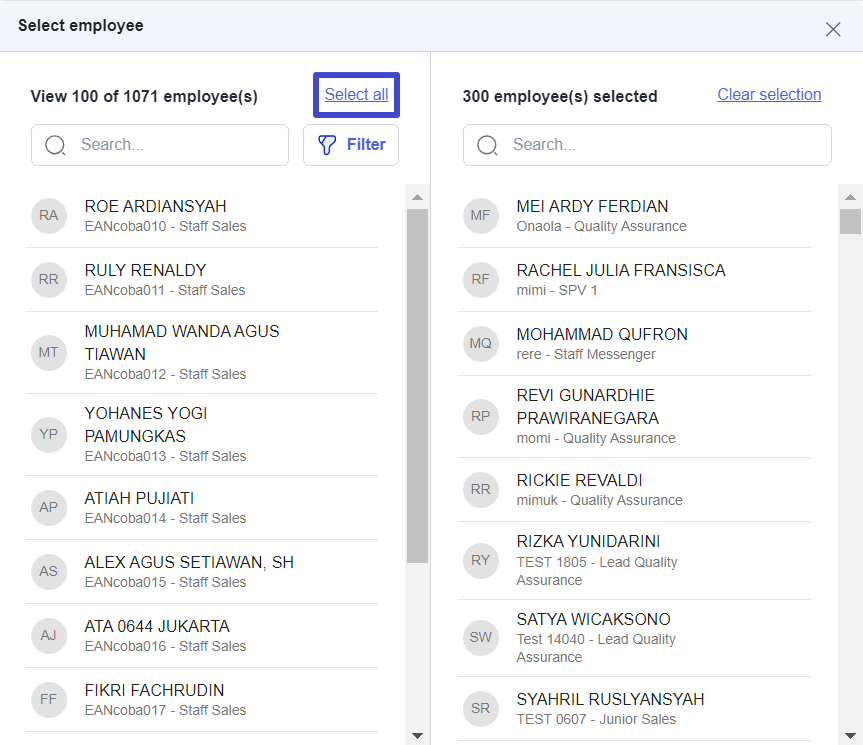Click the magnifier icon in selected employees search
Viewport: 863px width, 745px height.
[488, 145]
